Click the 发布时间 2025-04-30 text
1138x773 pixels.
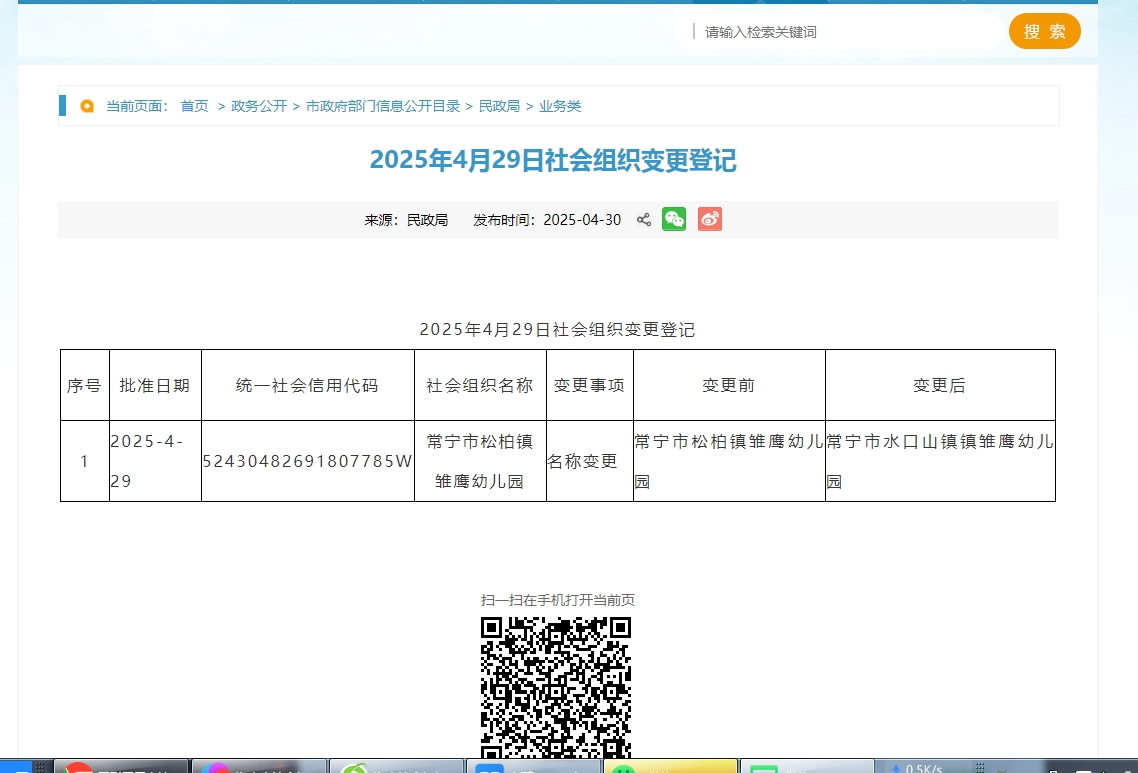point(547,220)
